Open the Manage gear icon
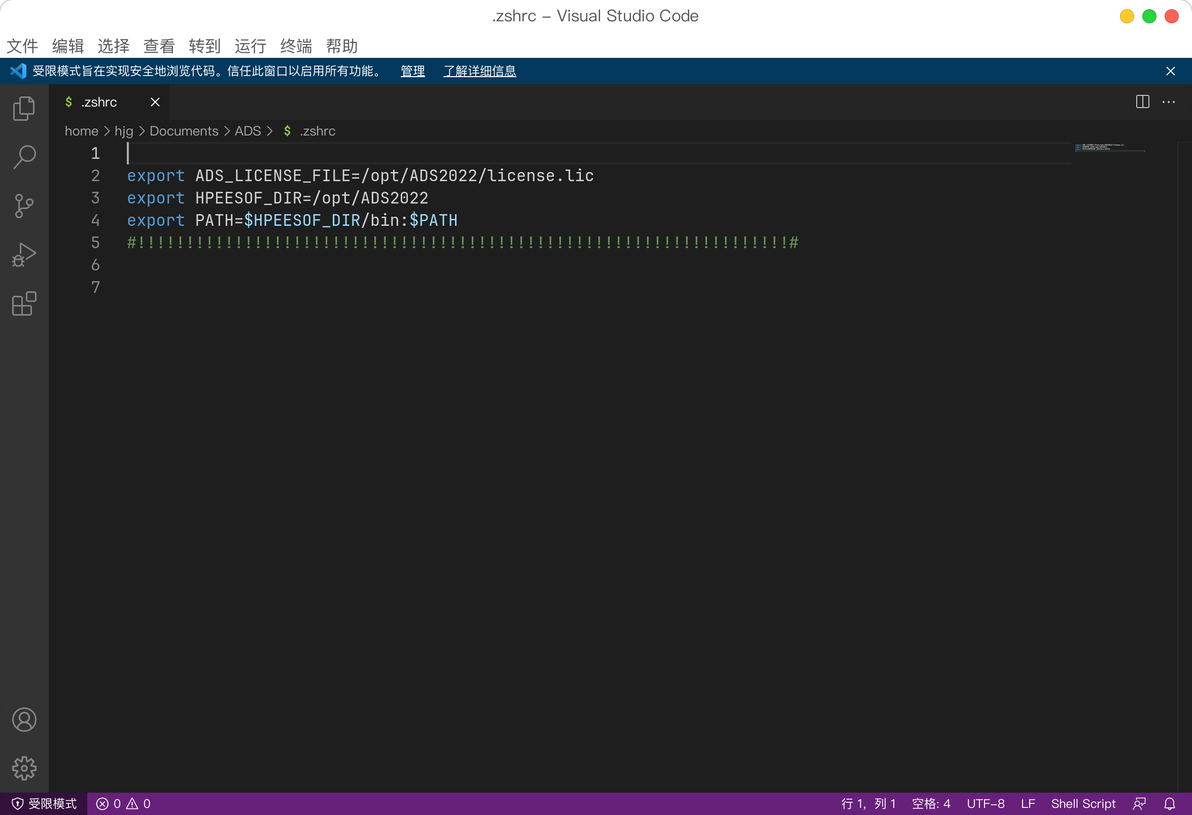The height and width of the screenshot is (815, 1192). click(24, 768)
